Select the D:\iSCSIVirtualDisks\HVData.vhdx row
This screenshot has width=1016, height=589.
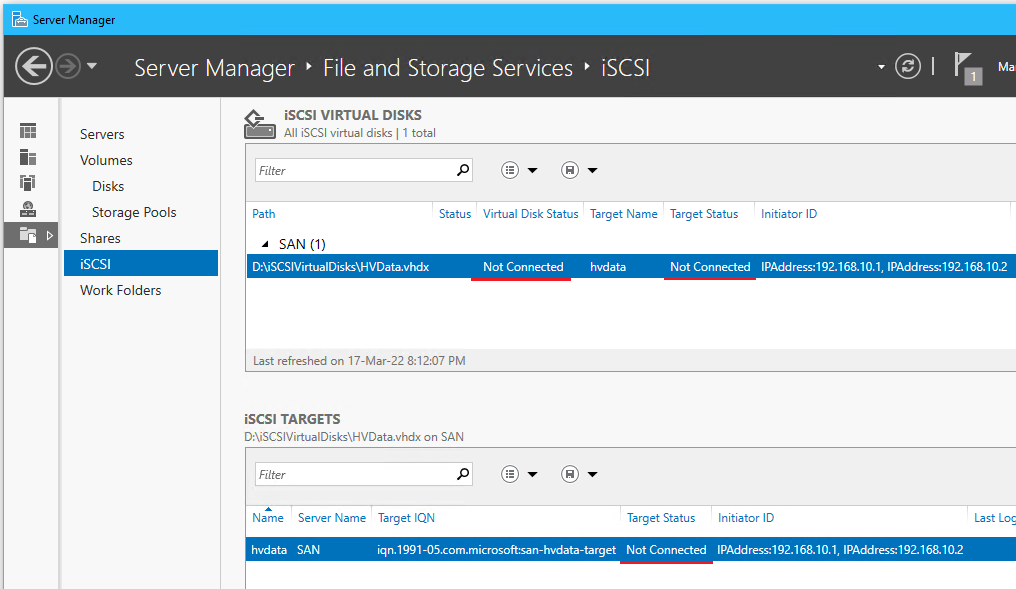(x=630, y=266)
